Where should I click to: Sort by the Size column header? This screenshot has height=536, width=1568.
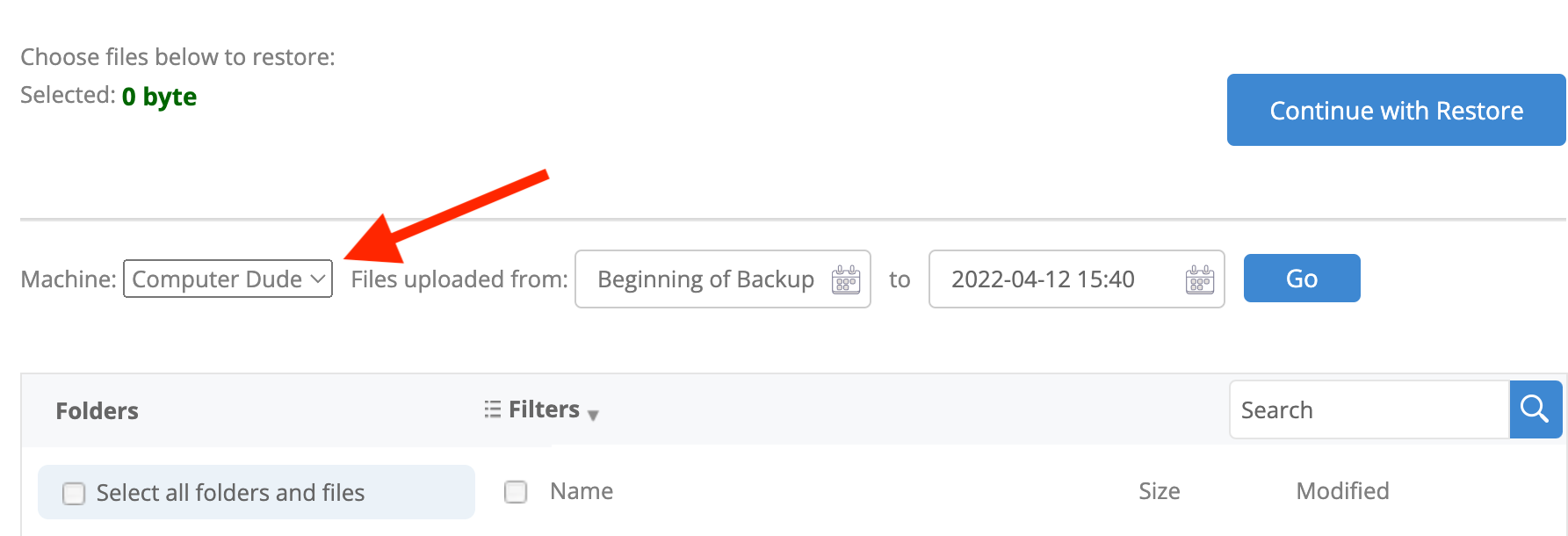point(1160,491)
